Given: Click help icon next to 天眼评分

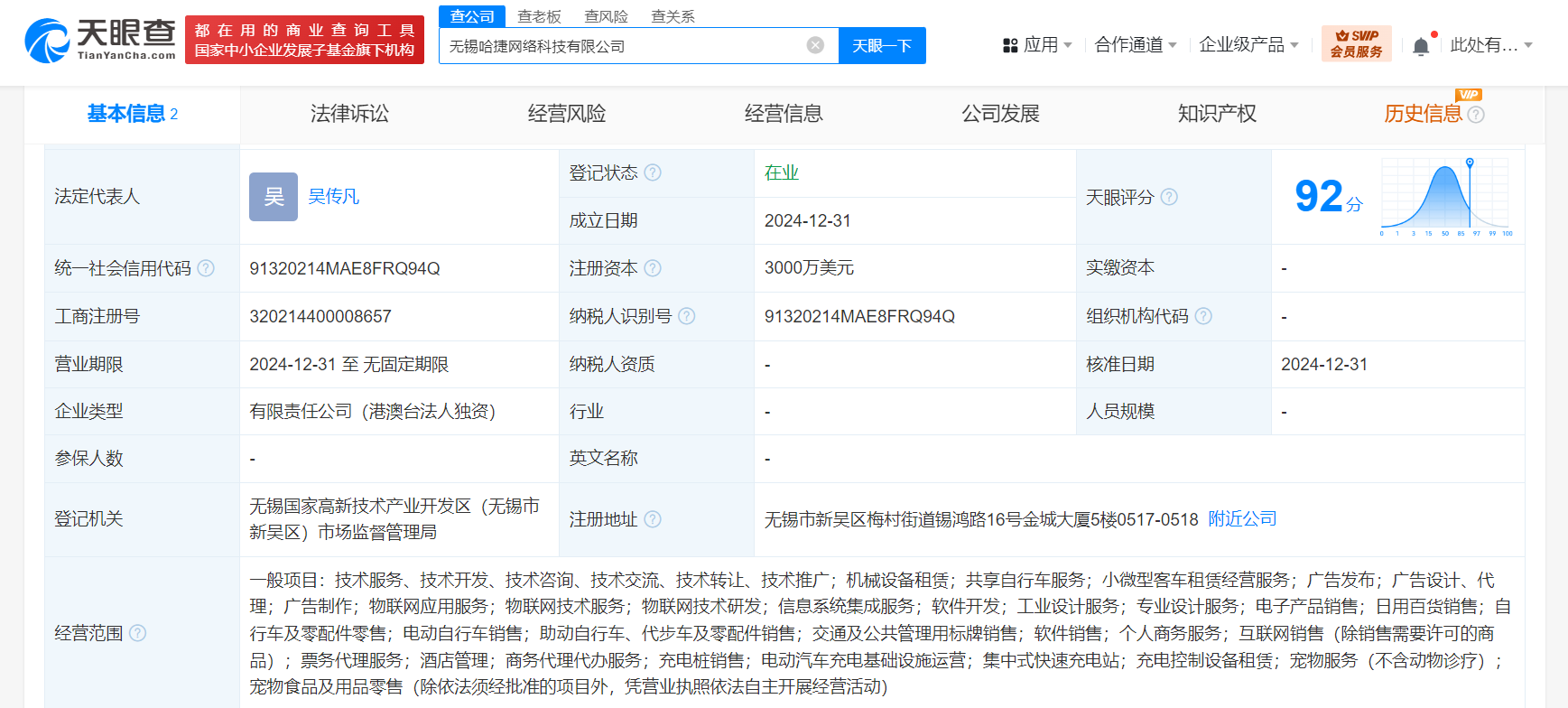Looking at the screenshot, I should point(1169,197).
